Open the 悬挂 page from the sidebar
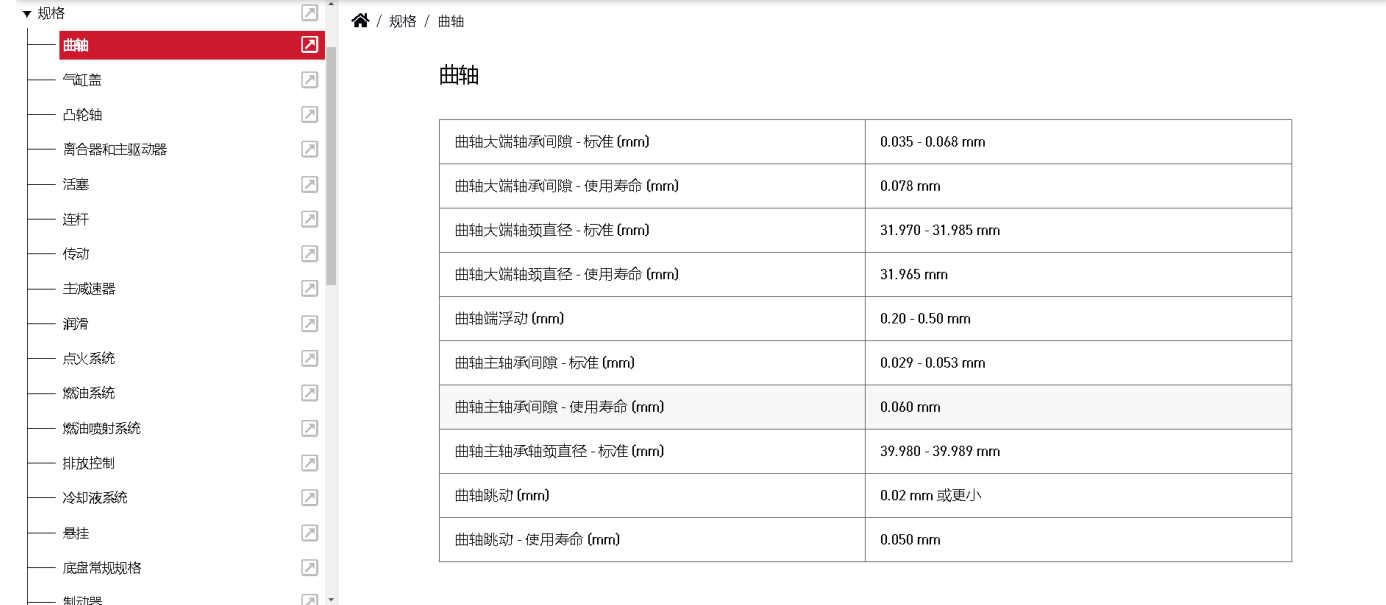 [x=75, y=532]
